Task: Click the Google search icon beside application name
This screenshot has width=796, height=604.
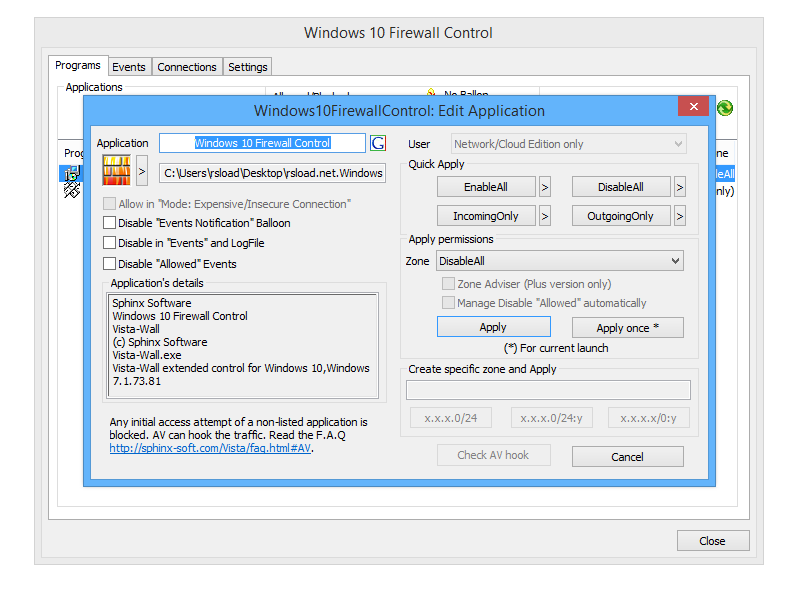Action: tap(378, 143)
